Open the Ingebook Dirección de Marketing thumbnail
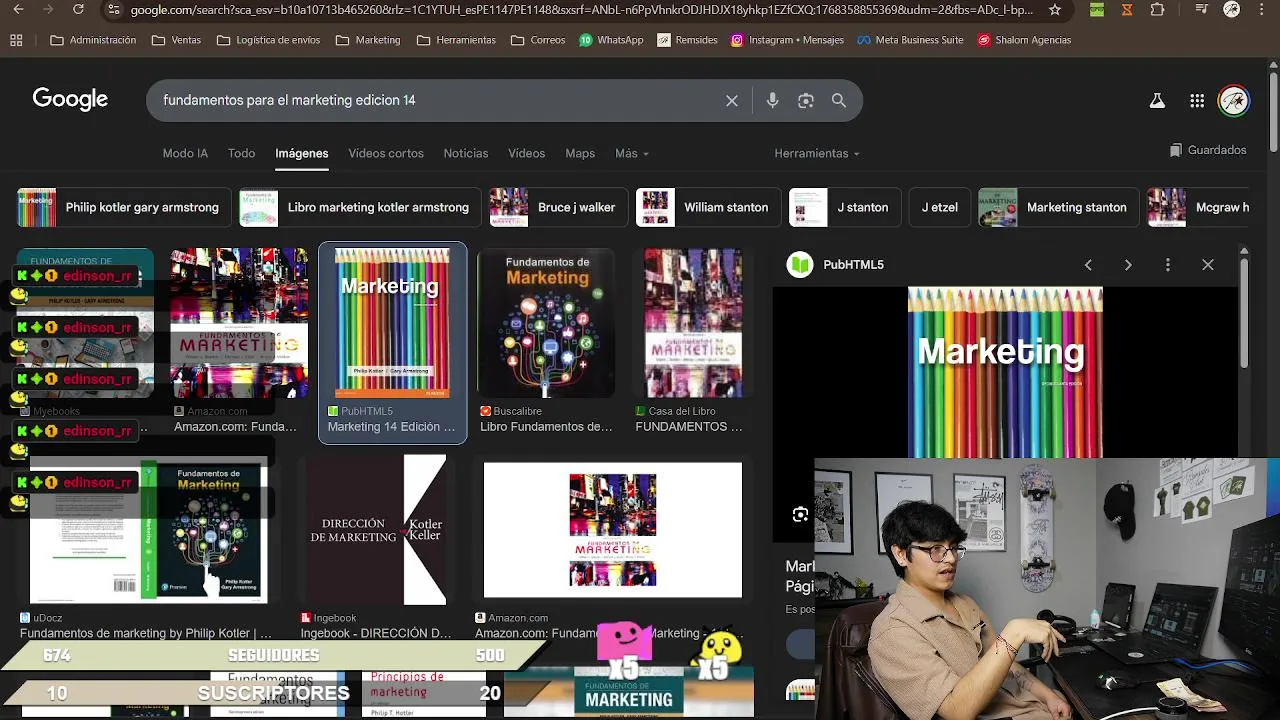This screenshot has width=1280, height=720. click(x=376, y=530)
